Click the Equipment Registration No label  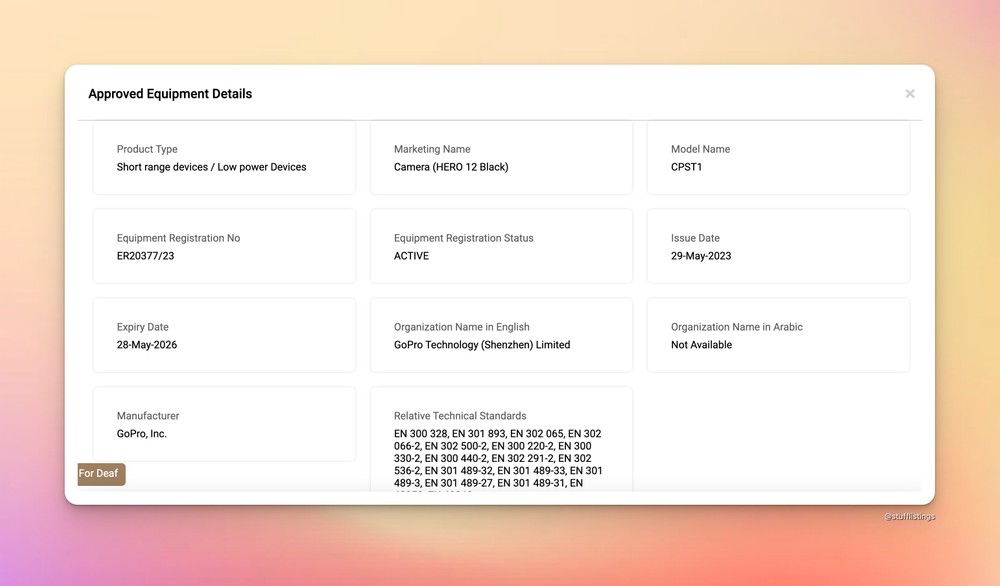point(179,238)
